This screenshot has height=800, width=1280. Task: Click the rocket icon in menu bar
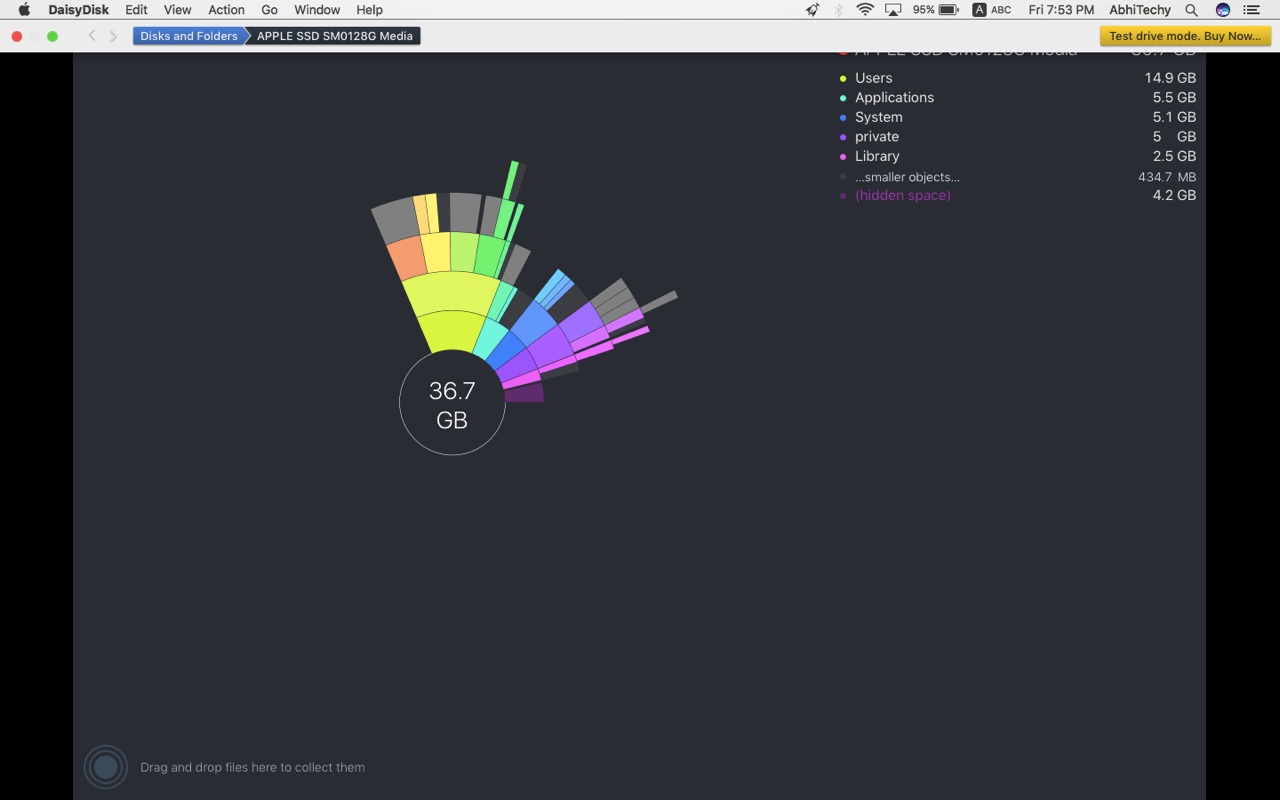click(x=813, y=10)
